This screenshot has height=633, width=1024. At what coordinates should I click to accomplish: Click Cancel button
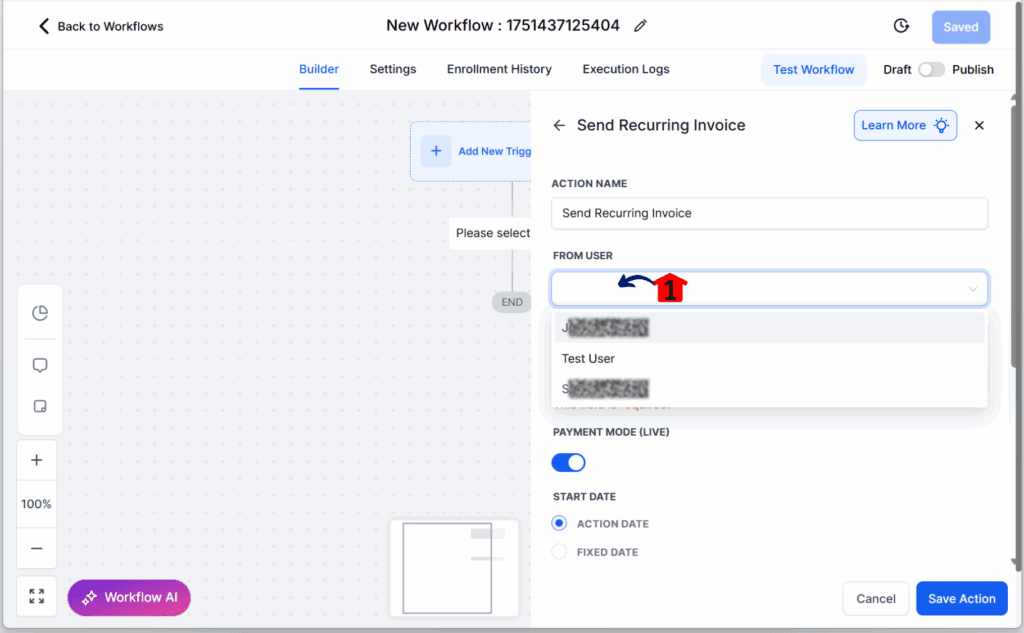876,598
